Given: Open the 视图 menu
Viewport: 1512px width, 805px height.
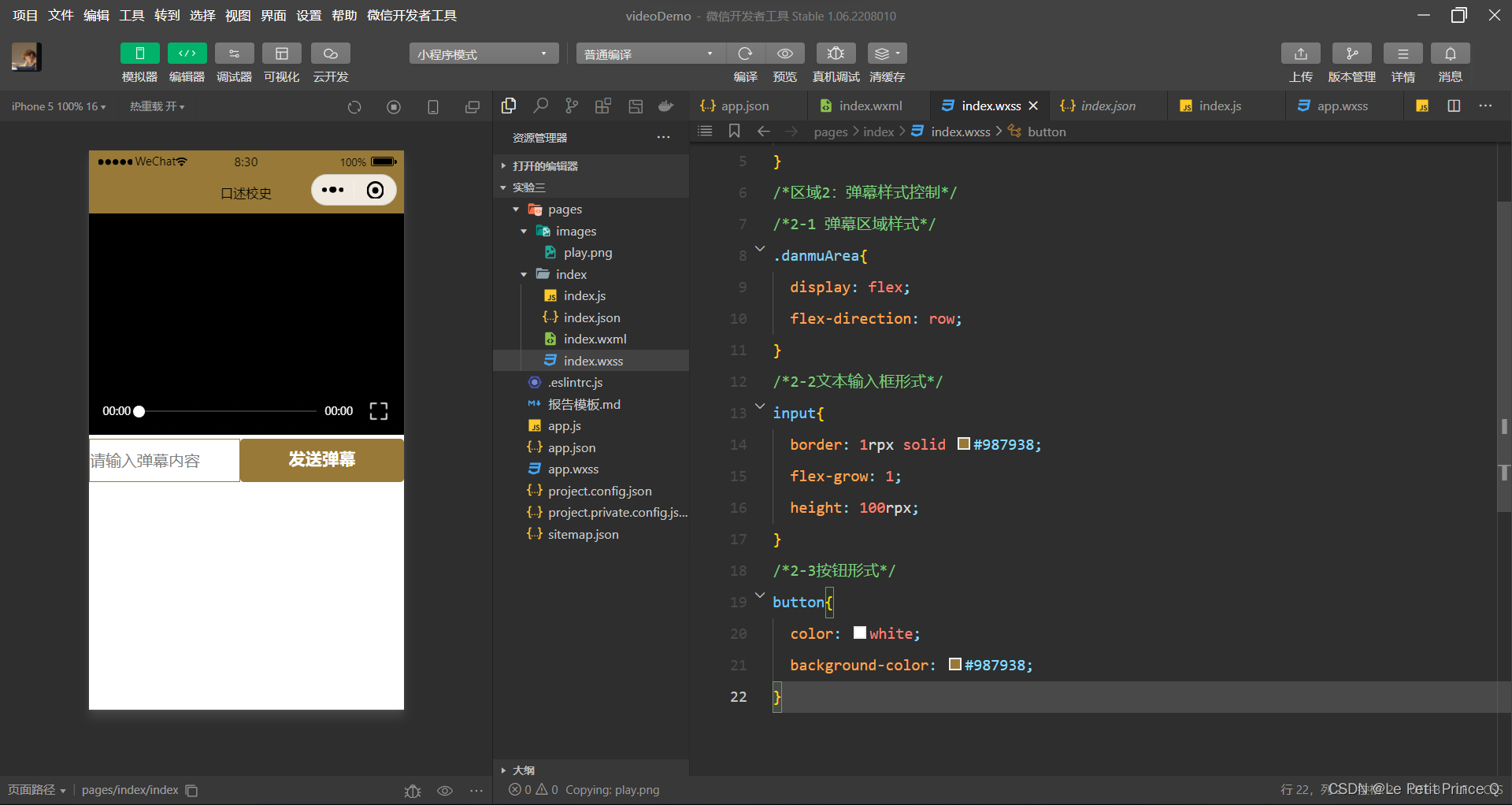Looking at the screenshot, I should (238, 15).
